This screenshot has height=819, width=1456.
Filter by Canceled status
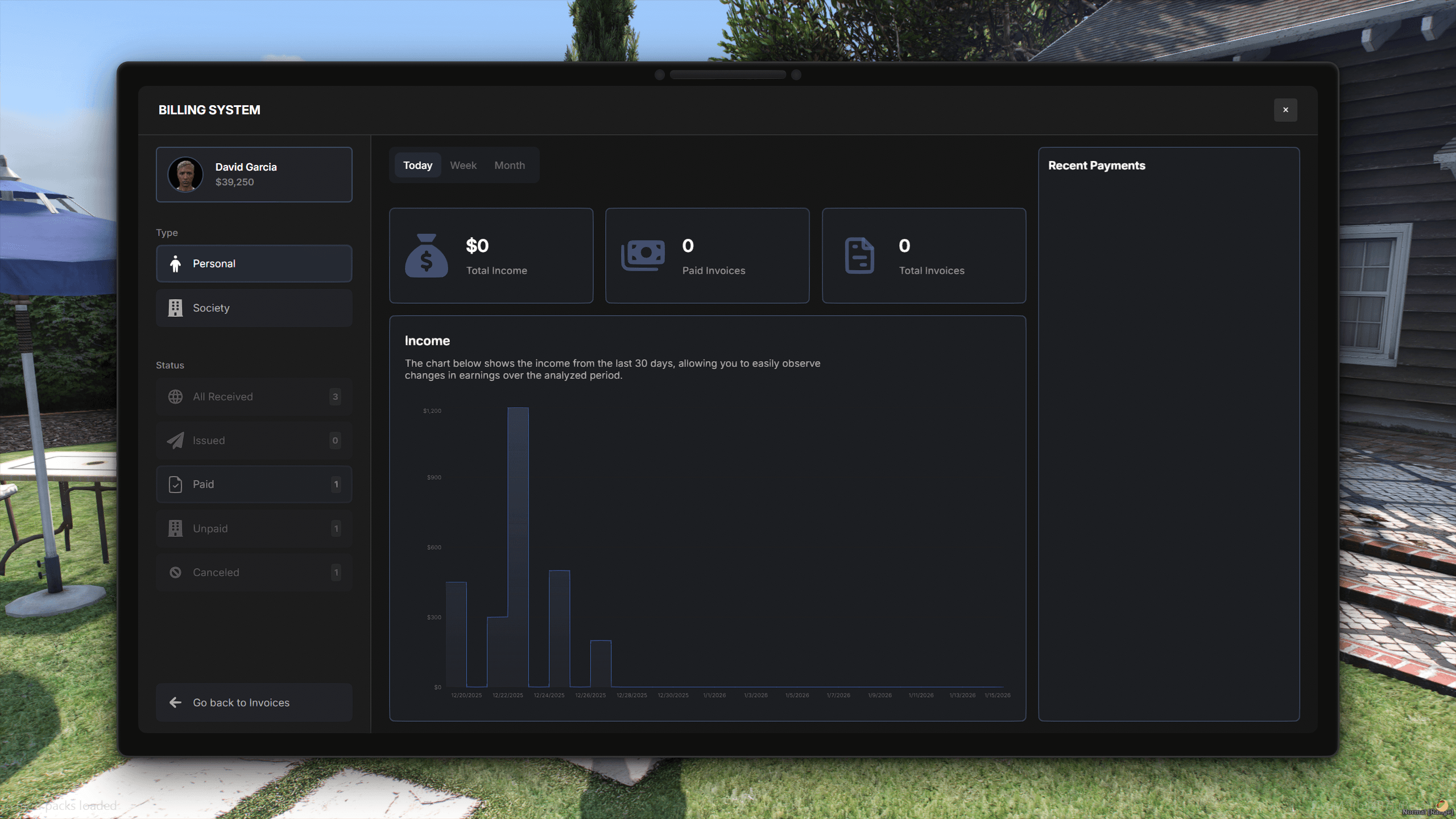pos(254,572)
